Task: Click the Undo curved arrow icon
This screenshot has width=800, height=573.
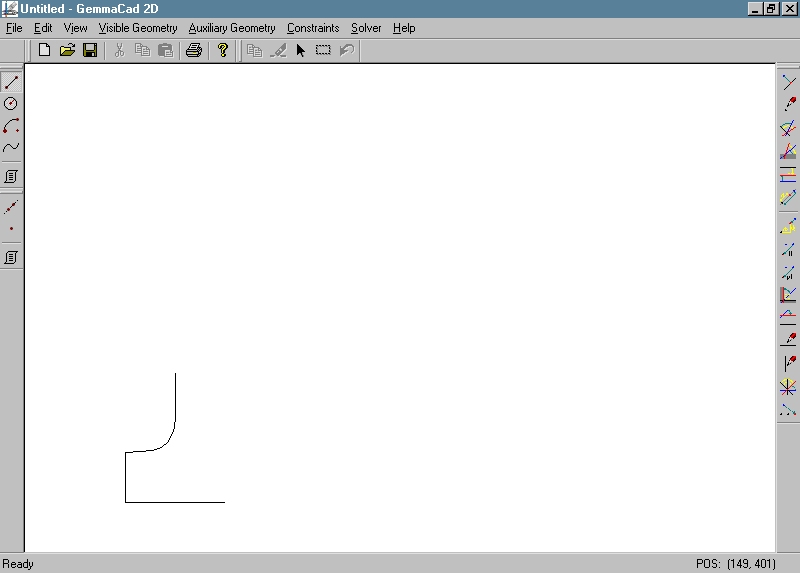Action: click(x=346, y=50)
